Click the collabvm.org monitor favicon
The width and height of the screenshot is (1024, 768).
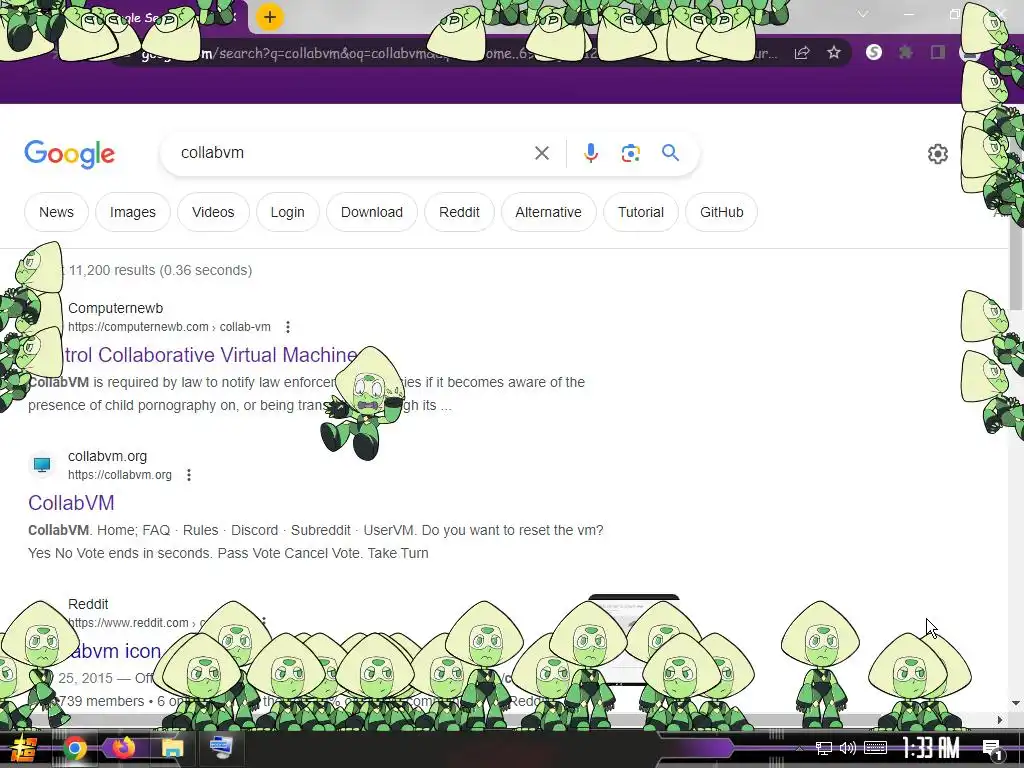(42, 465)
